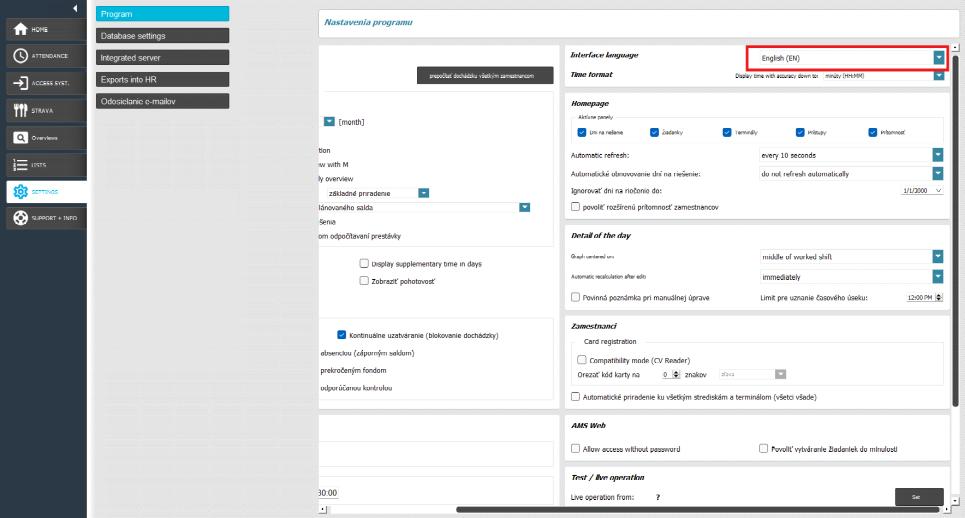The height and width of the screenshot is (518, 965).
Task: Switch to Exports into HR tab
Action: 164,79
